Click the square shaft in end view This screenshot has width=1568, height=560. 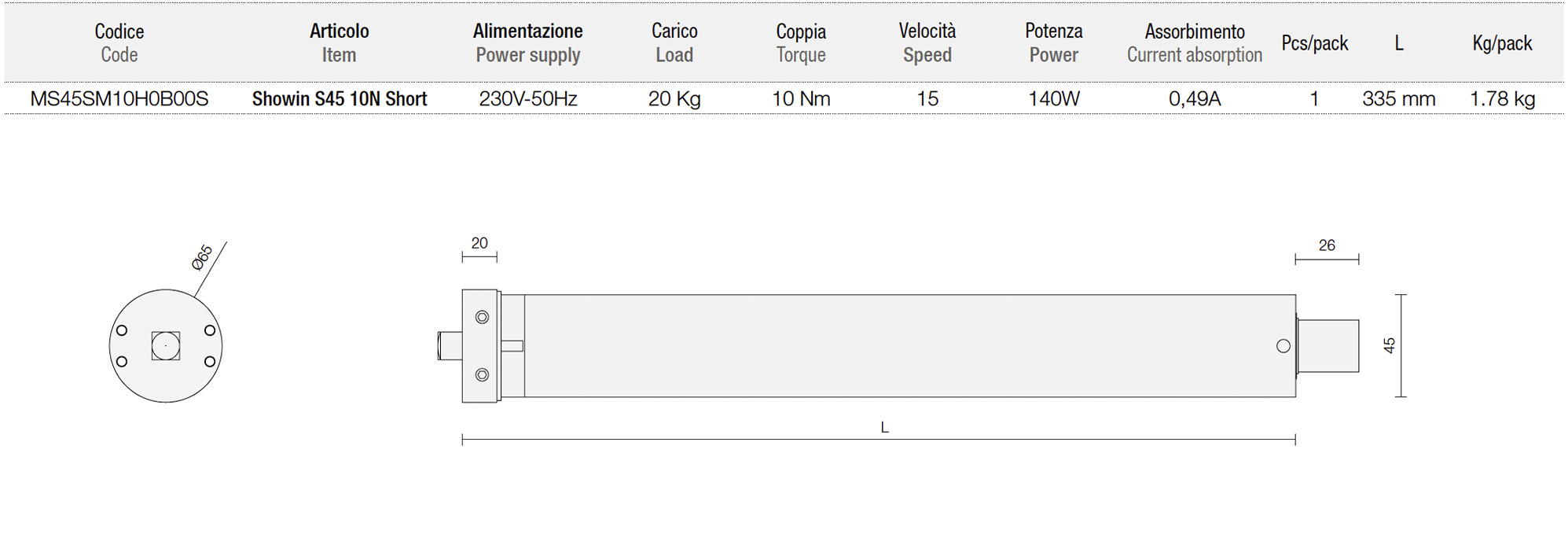point(166,346)
